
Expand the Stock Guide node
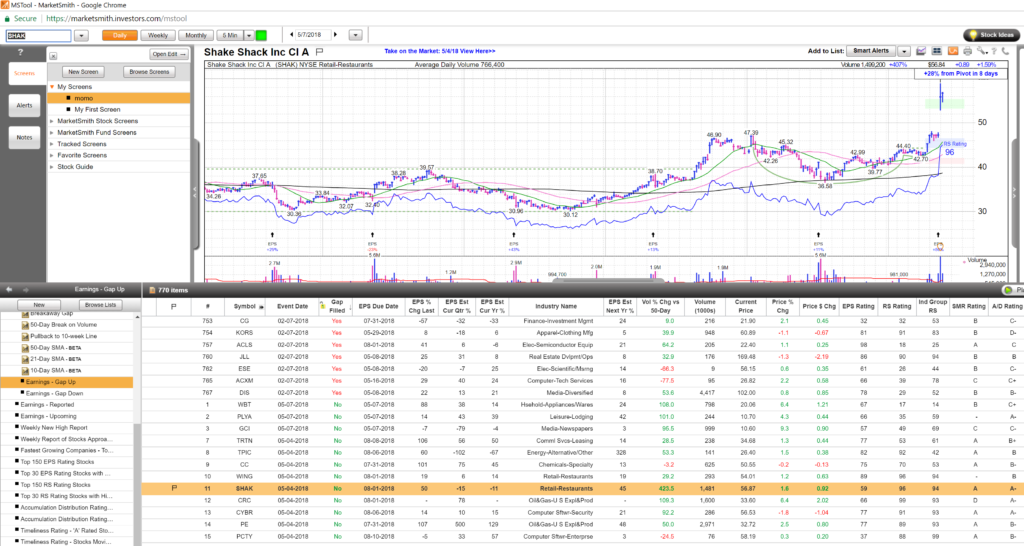[x=52, y=167]
